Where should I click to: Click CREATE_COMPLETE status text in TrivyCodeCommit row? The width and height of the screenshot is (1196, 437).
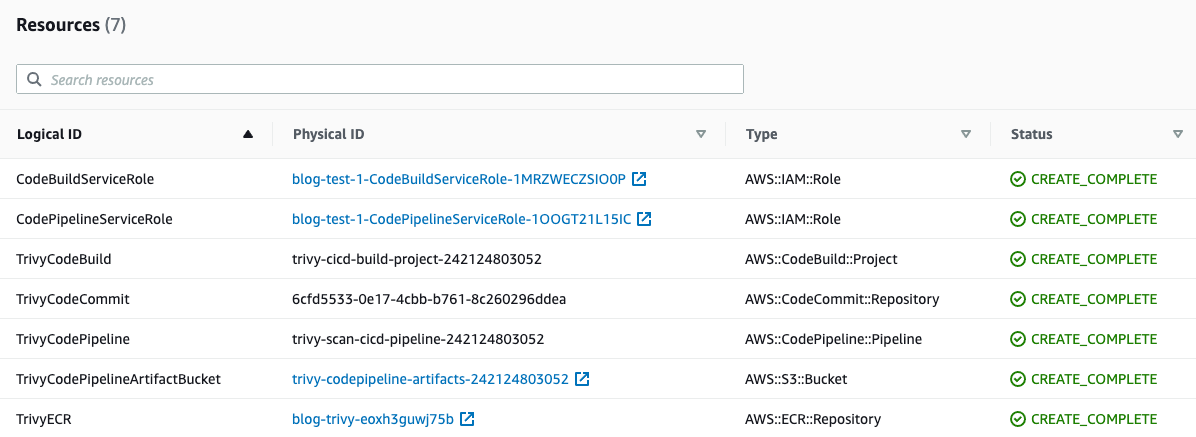pos(1095,299)
